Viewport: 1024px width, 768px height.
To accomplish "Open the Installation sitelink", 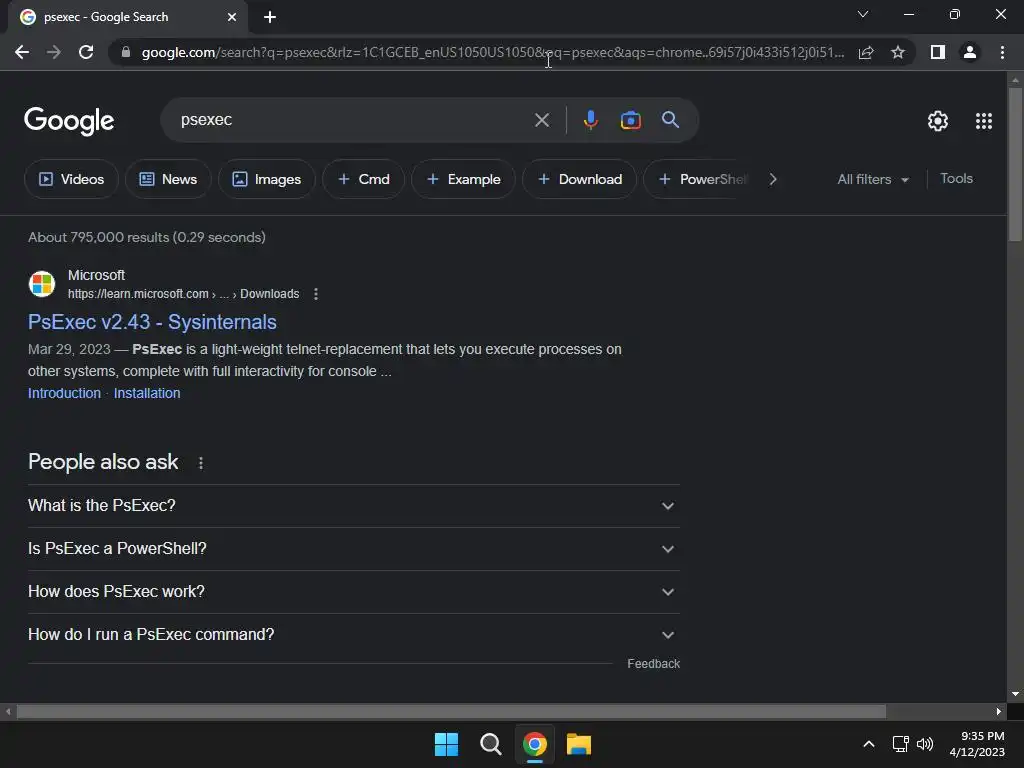I will 147,393.
